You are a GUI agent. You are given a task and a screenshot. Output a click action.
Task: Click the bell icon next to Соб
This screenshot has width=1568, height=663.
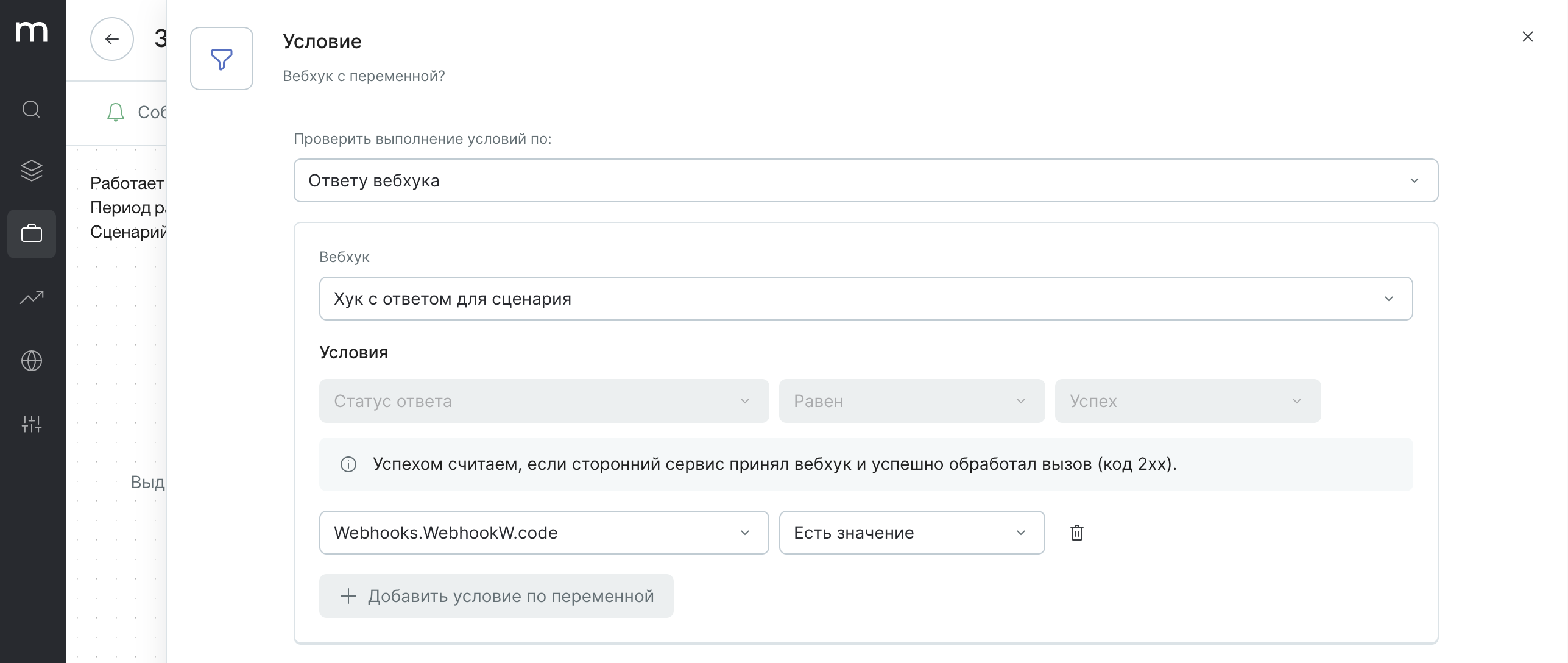point(116,112)
